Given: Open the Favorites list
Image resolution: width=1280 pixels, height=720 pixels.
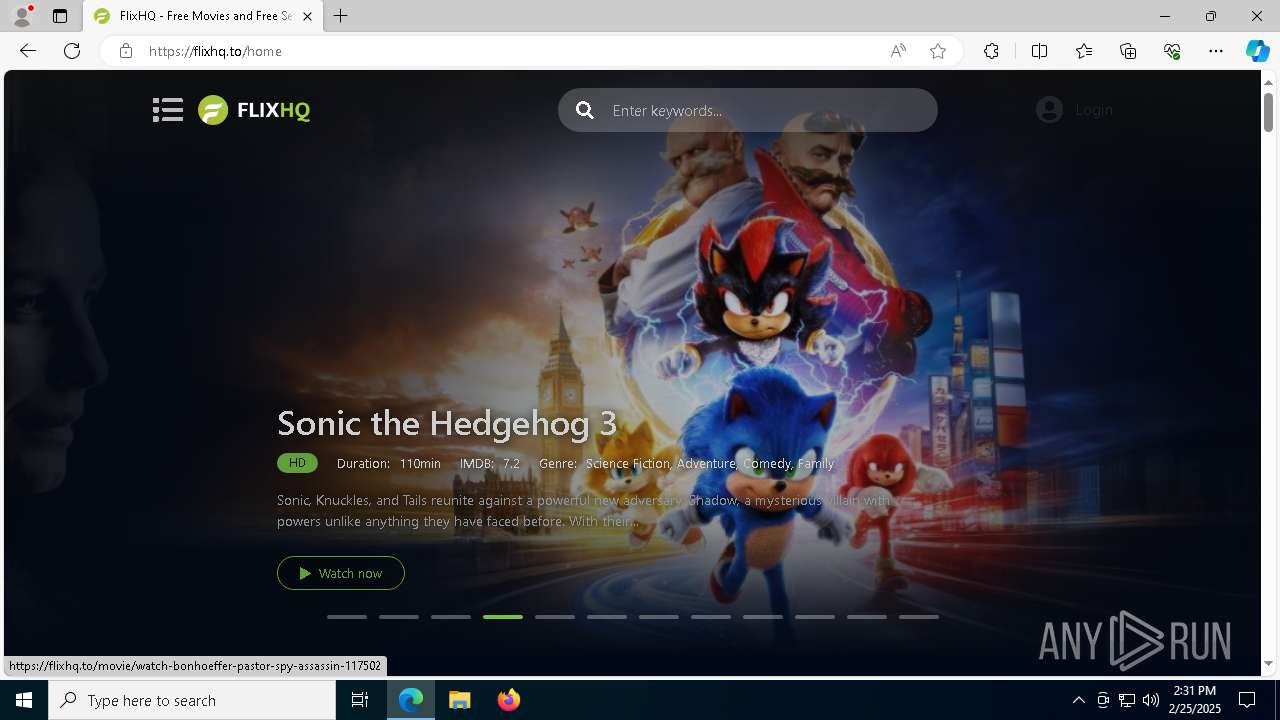Looking at the screenshot, I should (x=1084, y=51).
